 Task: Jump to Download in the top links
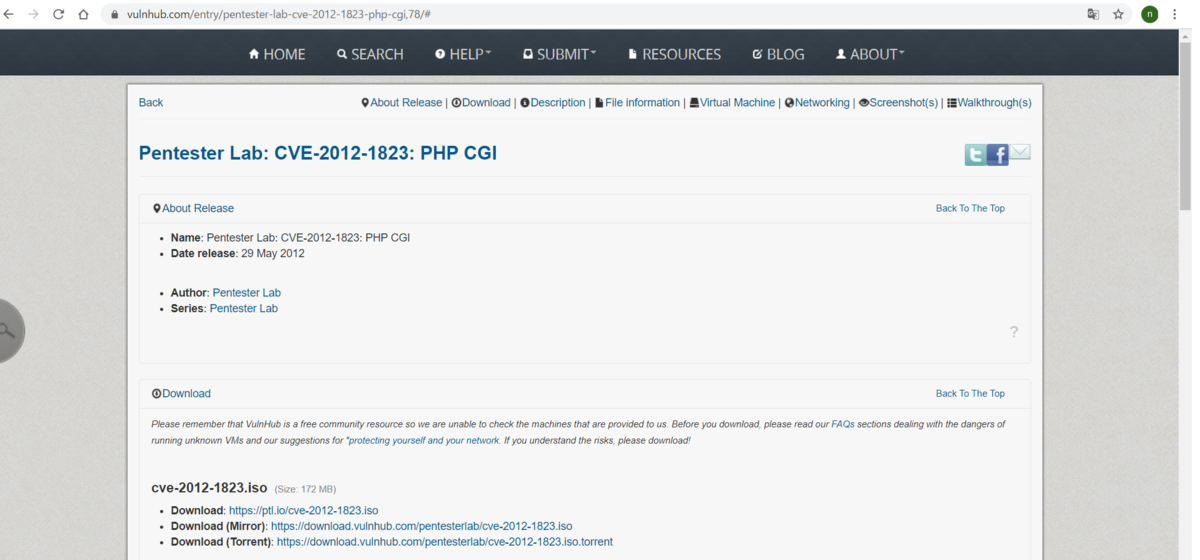(x=481, y=102)
